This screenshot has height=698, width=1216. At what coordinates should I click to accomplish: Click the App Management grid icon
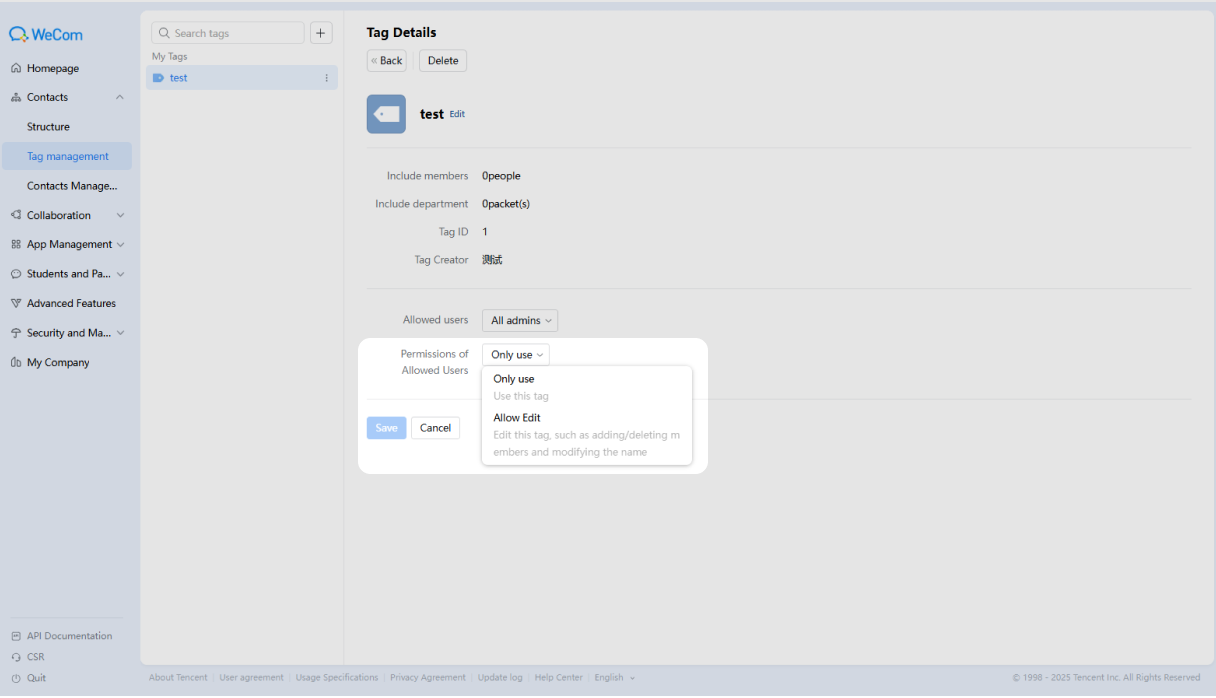click(16, 245)
